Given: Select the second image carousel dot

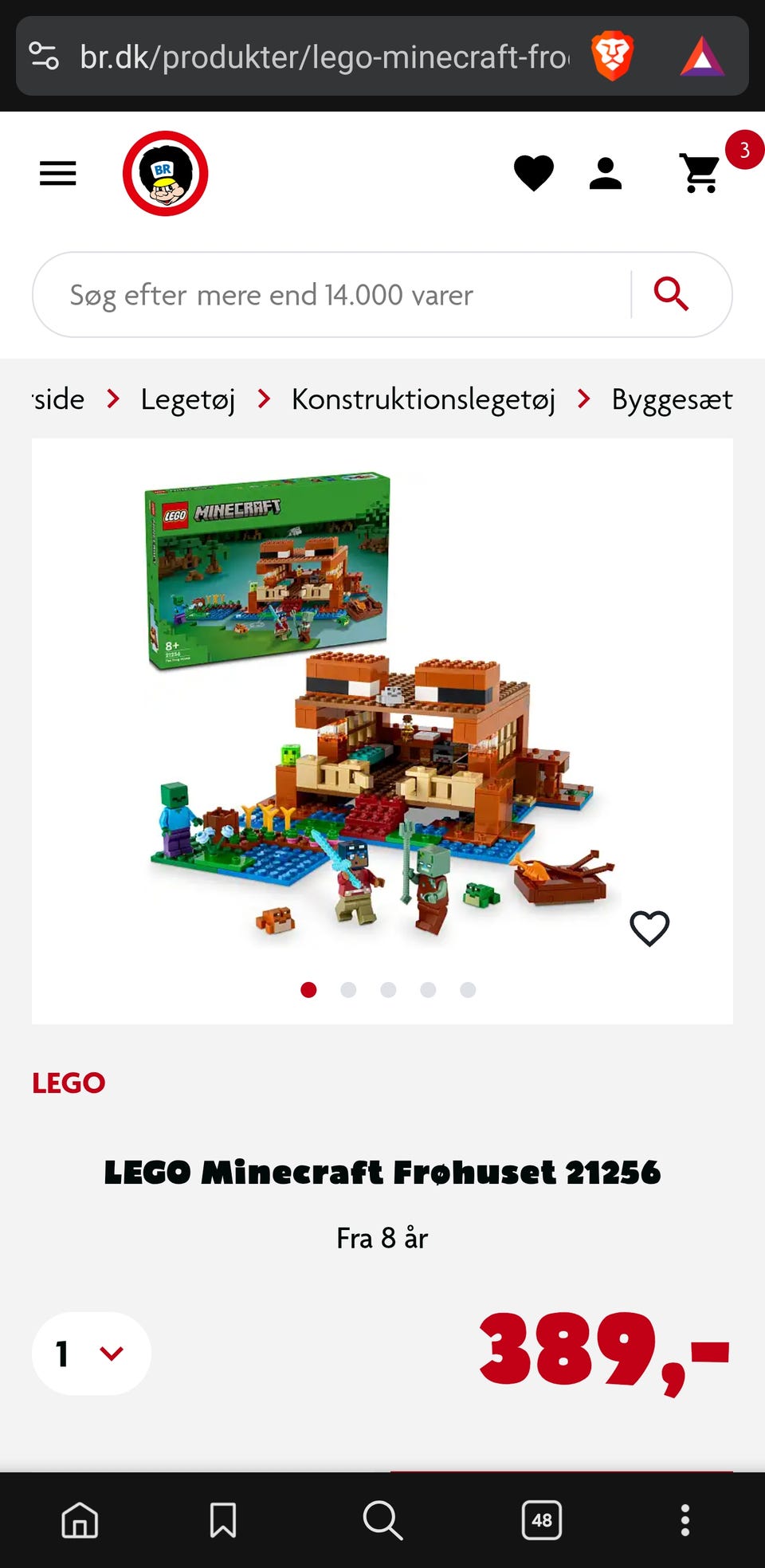Looking at the screenshot, I should (x=348, y=989).
